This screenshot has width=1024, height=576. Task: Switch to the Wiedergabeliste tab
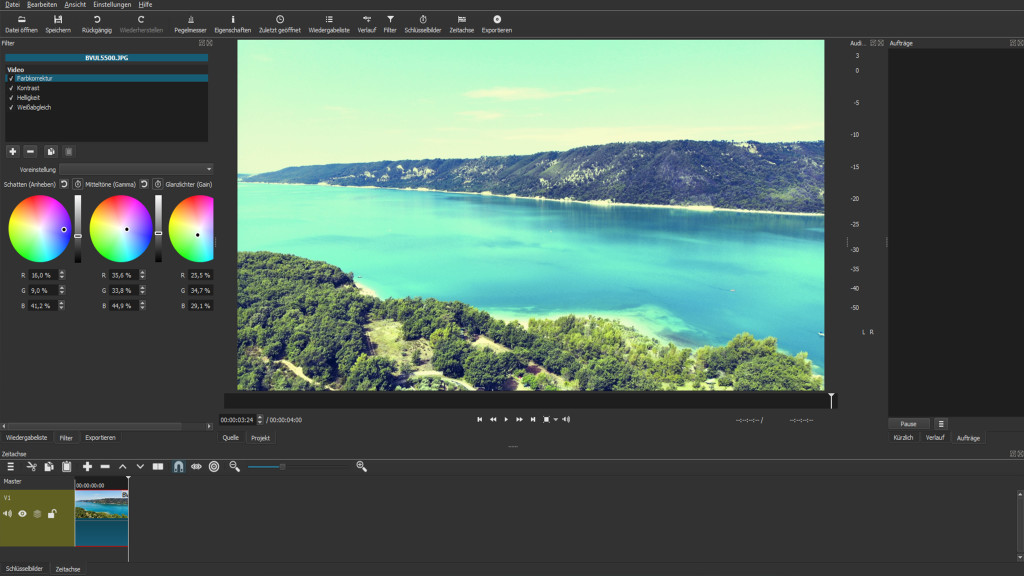coord(26,438)
